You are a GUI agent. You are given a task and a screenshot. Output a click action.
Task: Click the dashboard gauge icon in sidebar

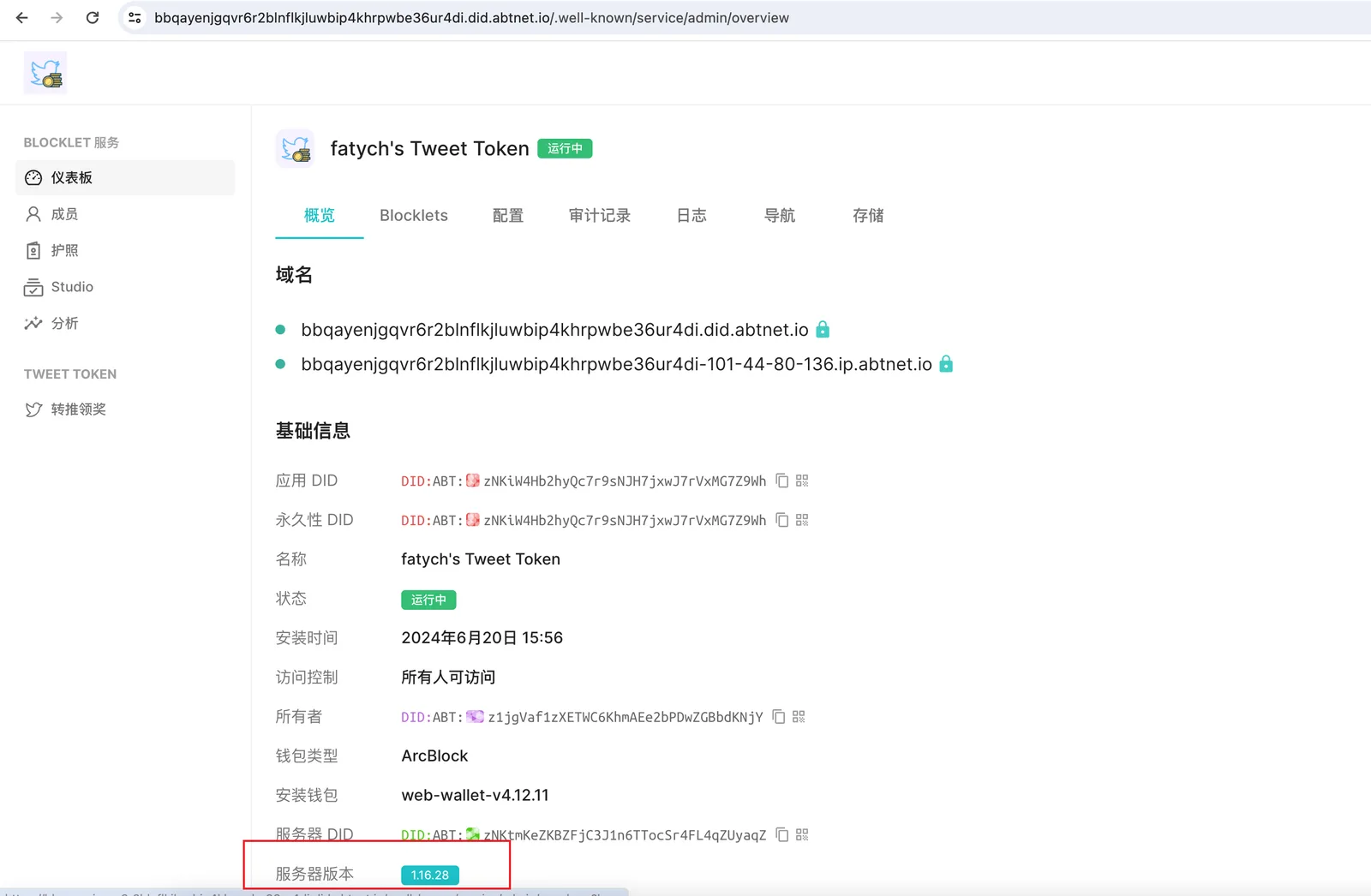tap(33, 177)
